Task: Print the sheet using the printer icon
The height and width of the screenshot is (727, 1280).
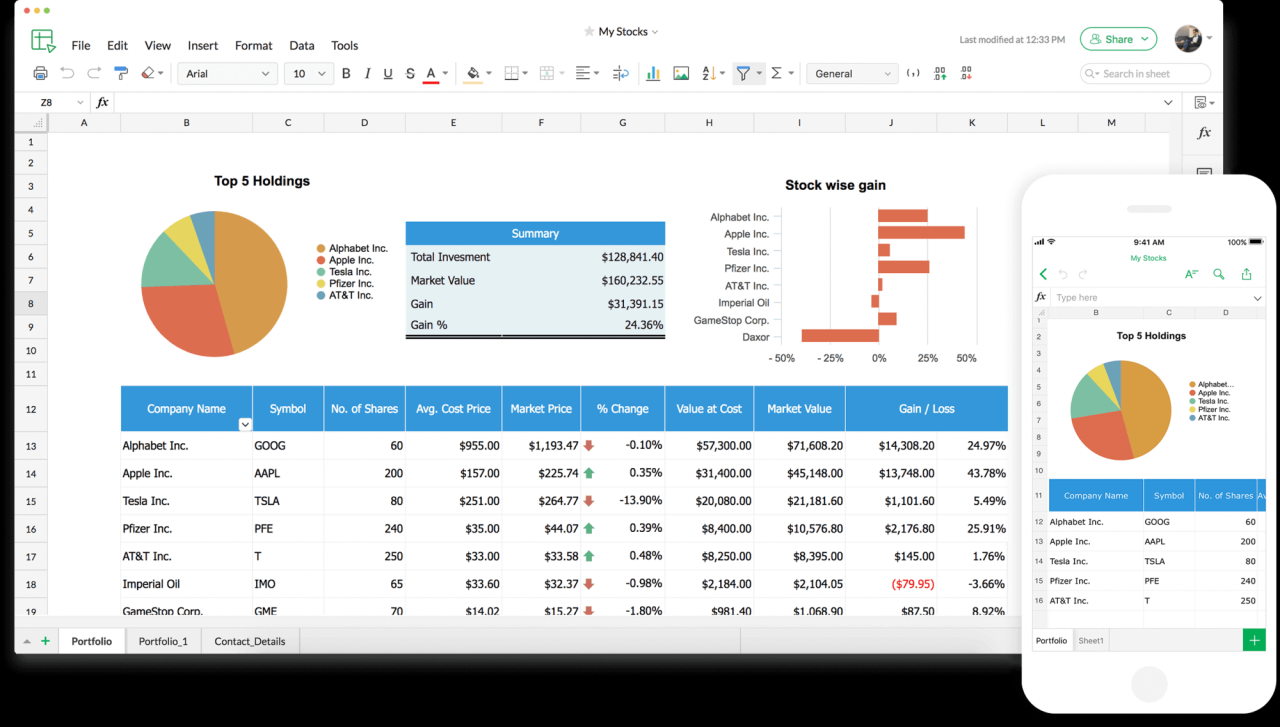Action: point(39,73)
